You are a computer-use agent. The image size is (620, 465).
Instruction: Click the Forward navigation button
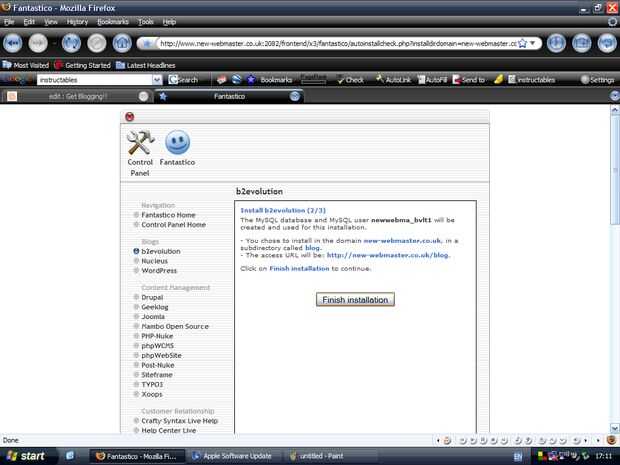pos(38,43)
